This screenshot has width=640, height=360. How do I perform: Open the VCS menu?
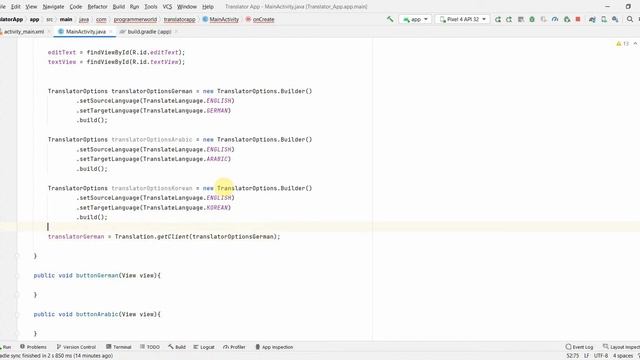[167, 7]
